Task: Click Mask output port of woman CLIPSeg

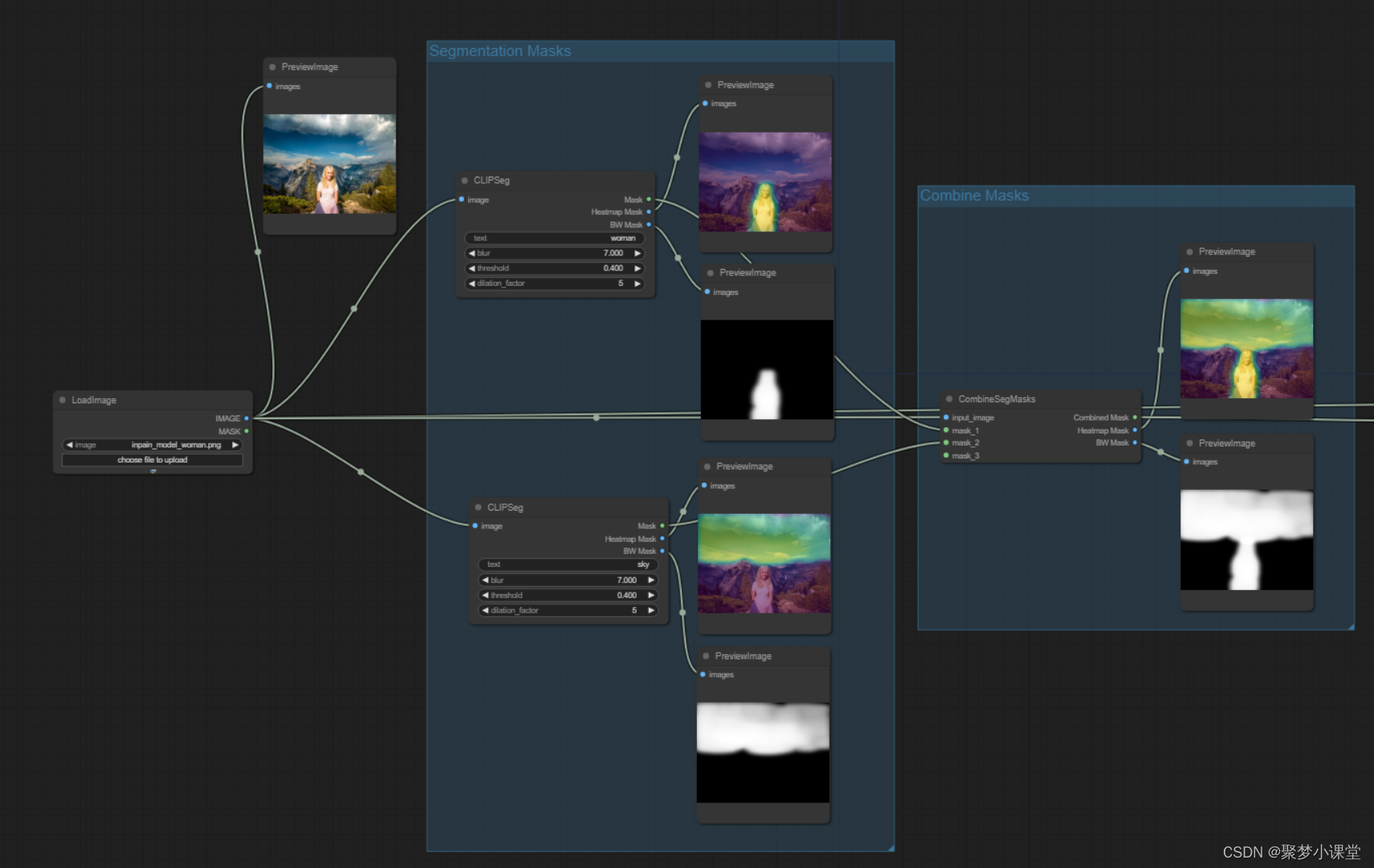Action: pos(649,199)
